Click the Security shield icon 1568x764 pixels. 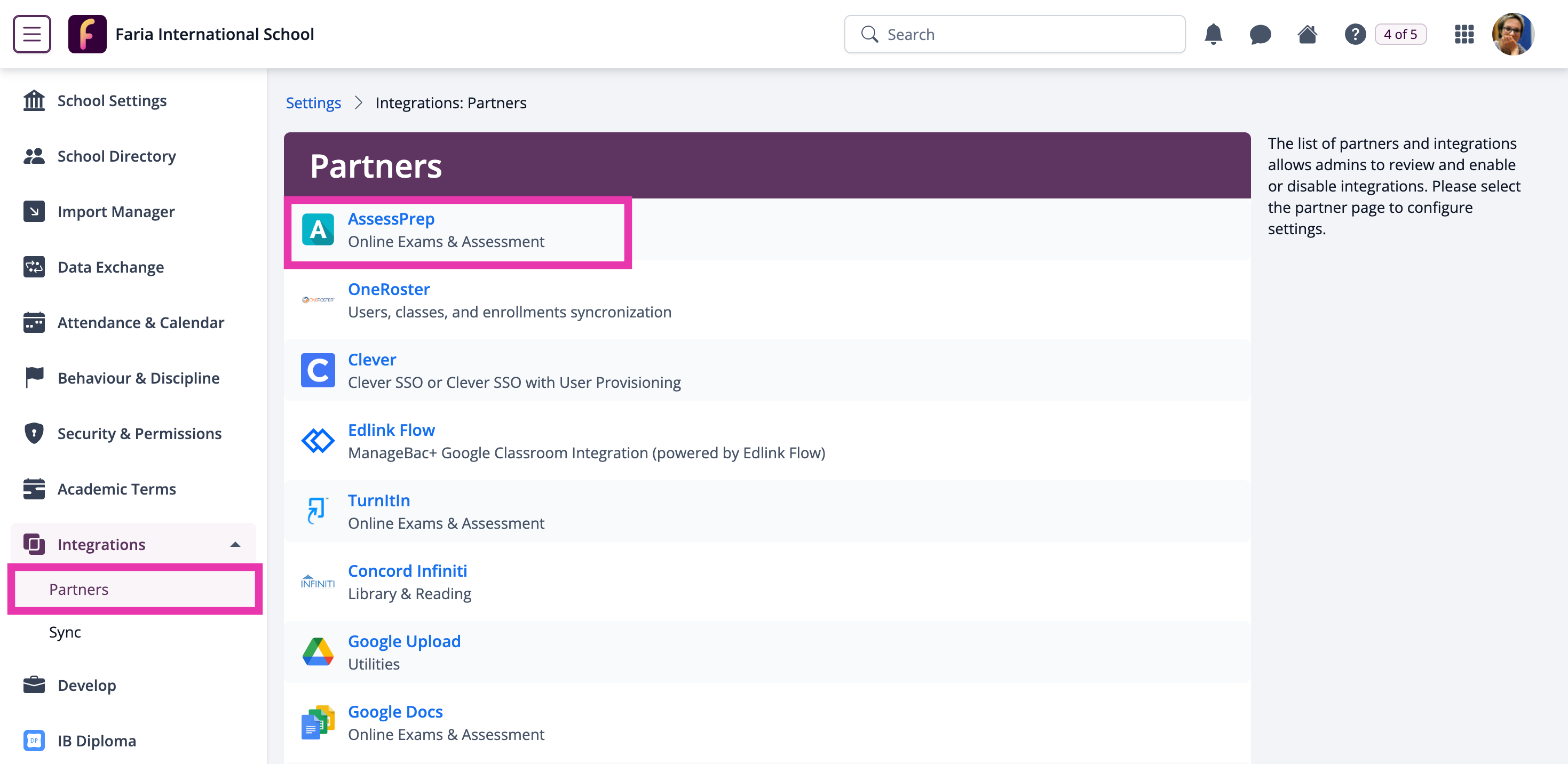[x=34, y=434]
